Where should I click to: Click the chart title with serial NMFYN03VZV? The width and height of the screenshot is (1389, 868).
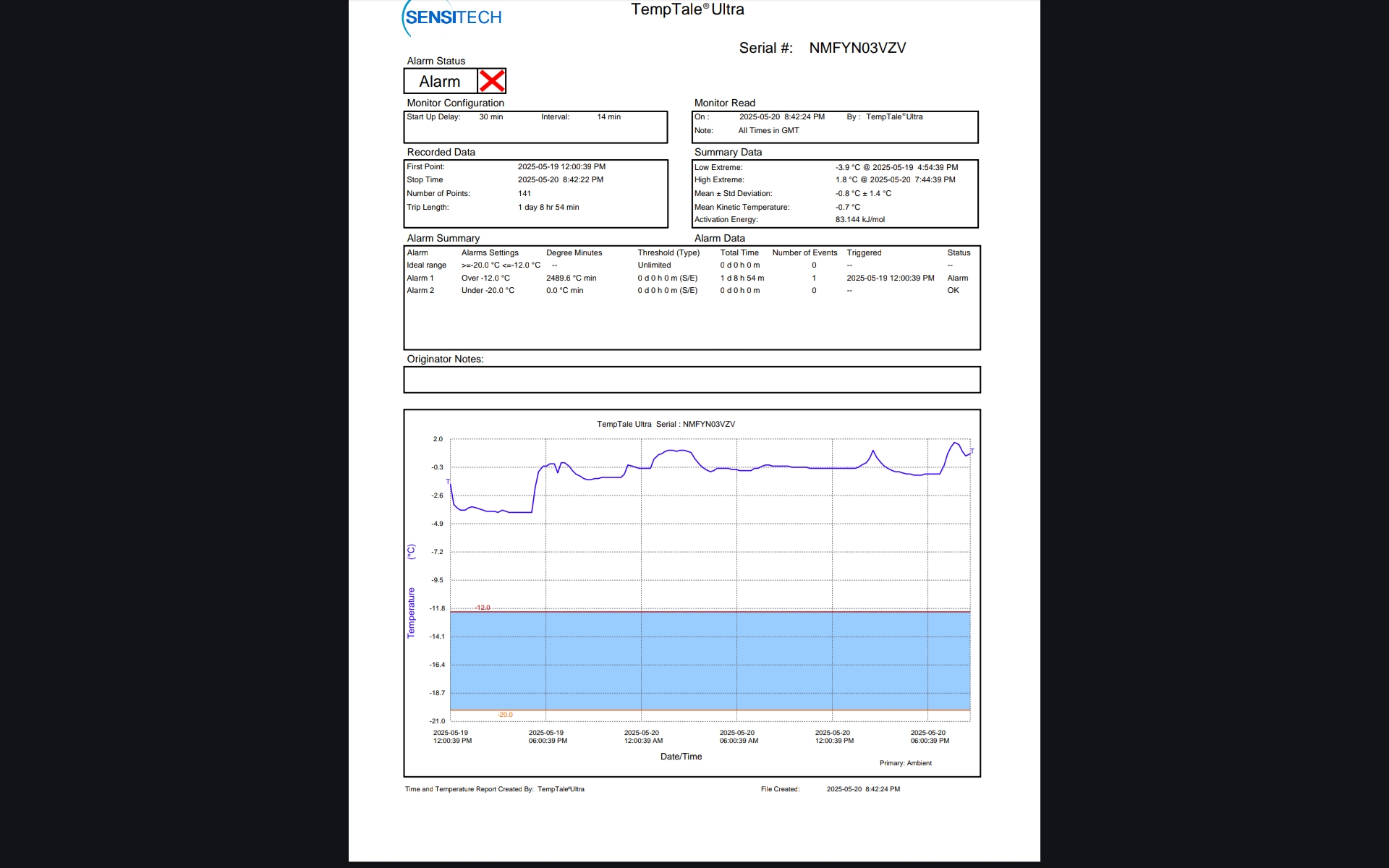pos(666,424)
